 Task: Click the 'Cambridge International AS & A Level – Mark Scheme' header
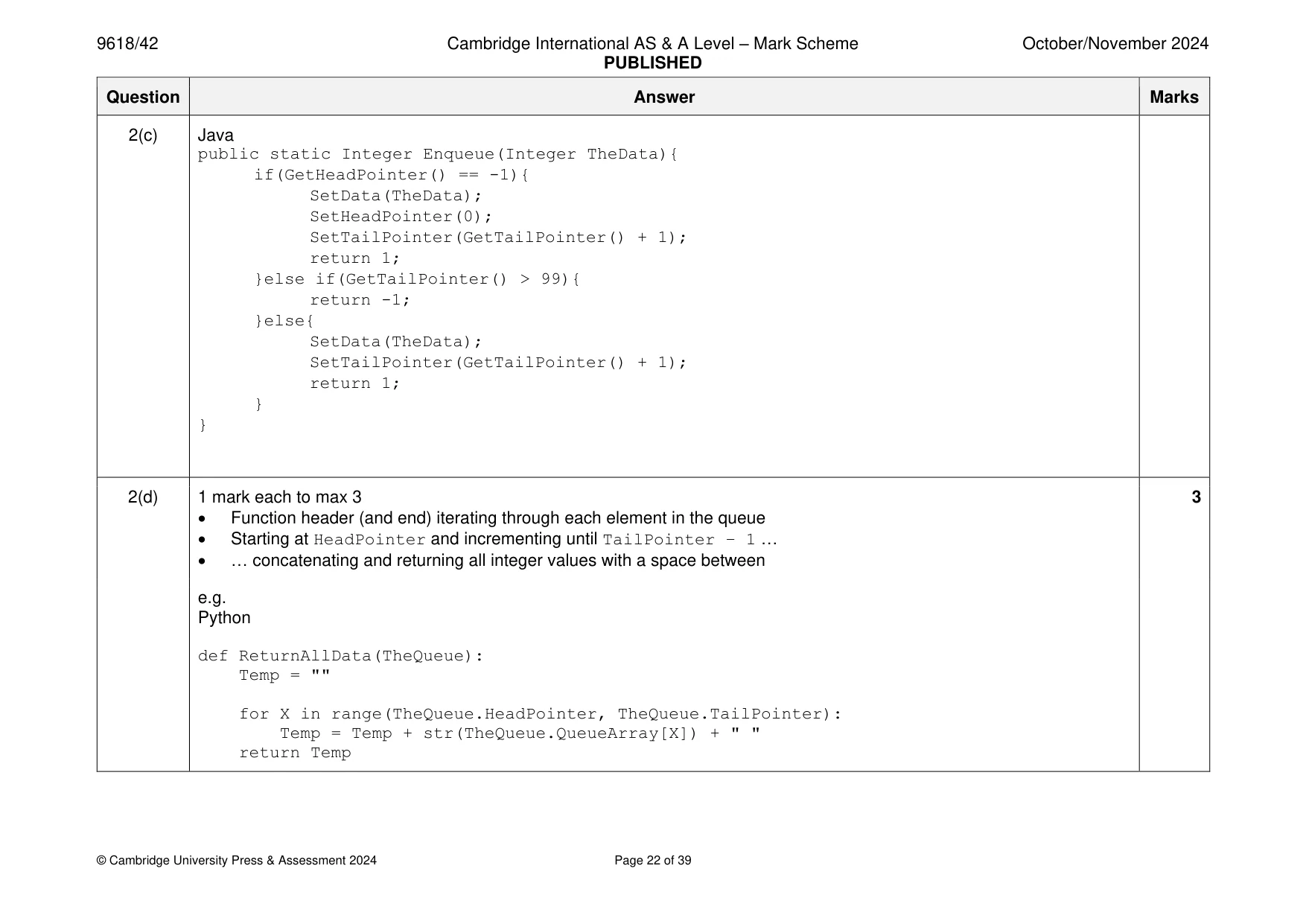[652, 44]
